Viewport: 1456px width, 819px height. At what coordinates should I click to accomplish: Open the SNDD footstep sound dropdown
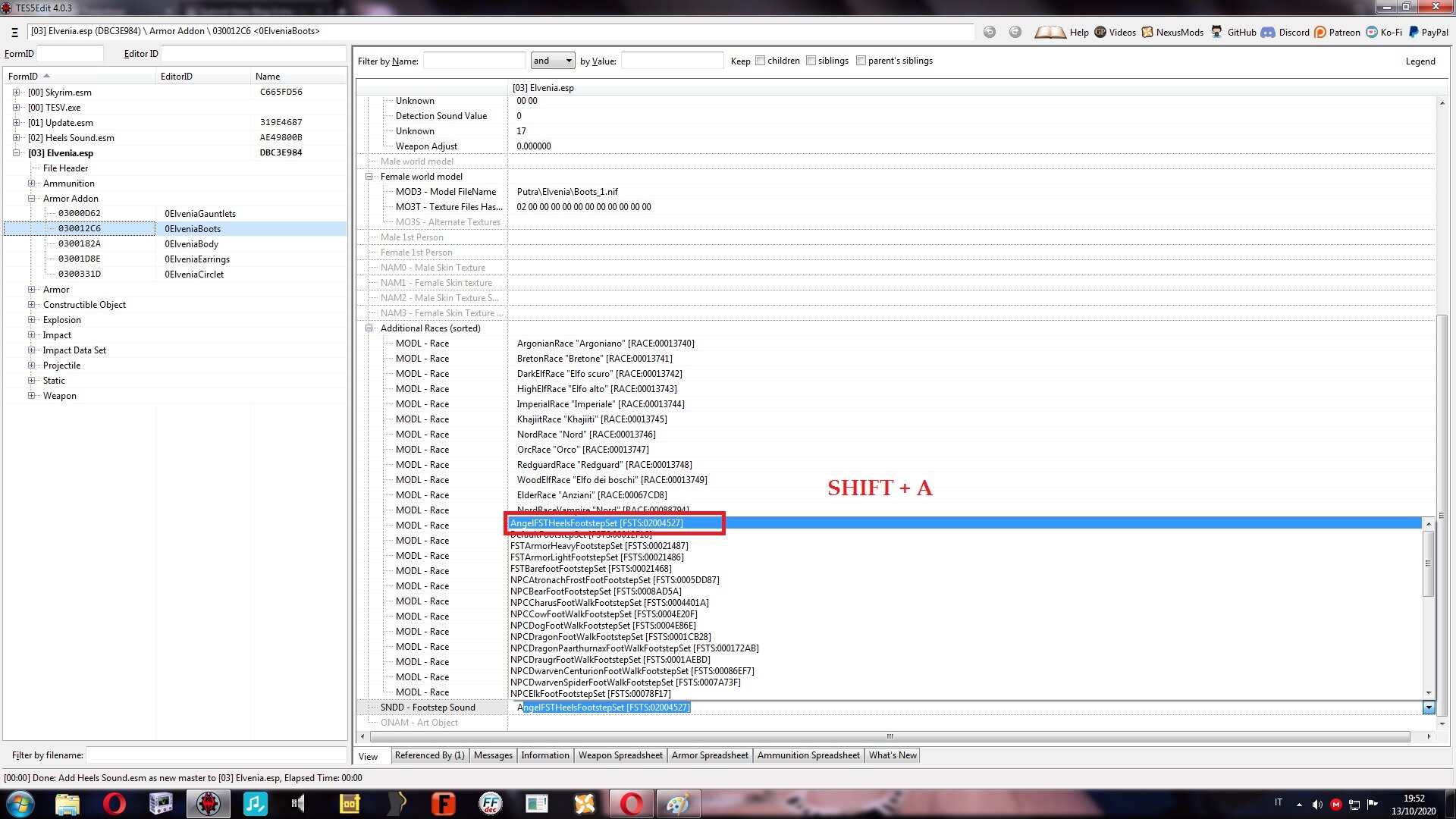1429,707
